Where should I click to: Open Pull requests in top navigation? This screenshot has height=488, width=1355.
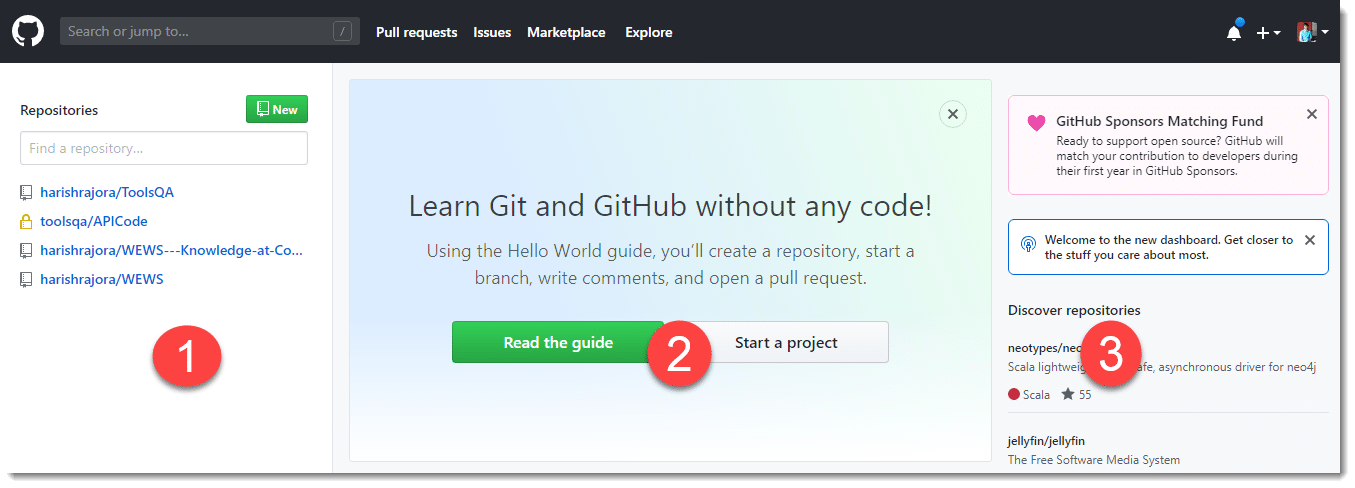pos(416,32)
